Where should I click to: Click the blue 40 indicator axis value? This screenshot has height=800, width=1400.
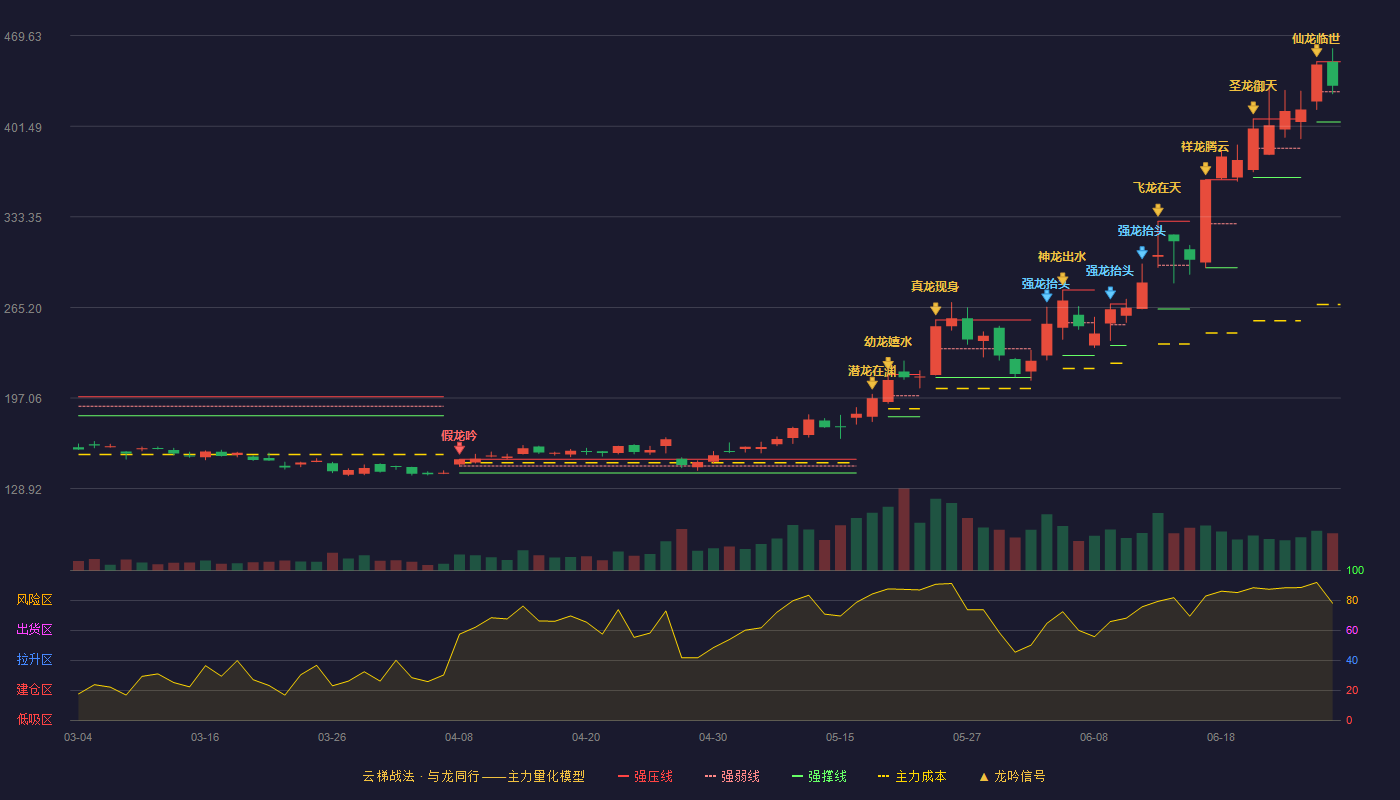click(x=1352, y=660)
